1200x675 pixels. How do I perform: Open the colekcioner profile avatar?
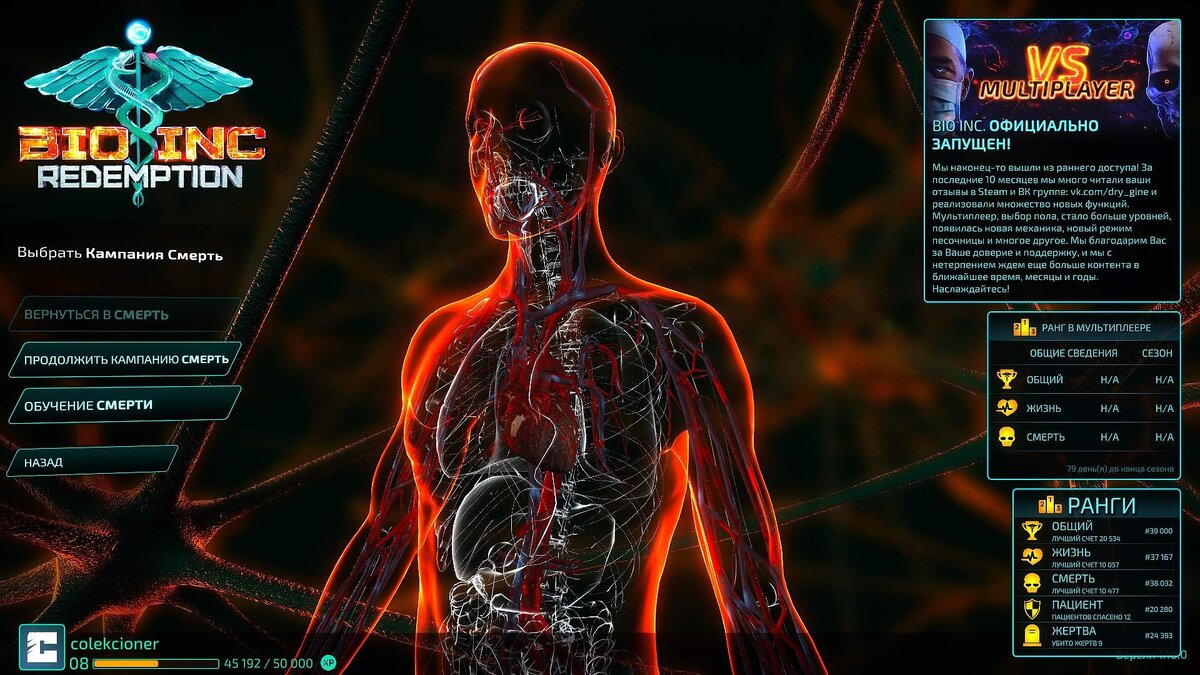(x=41, y=647)
